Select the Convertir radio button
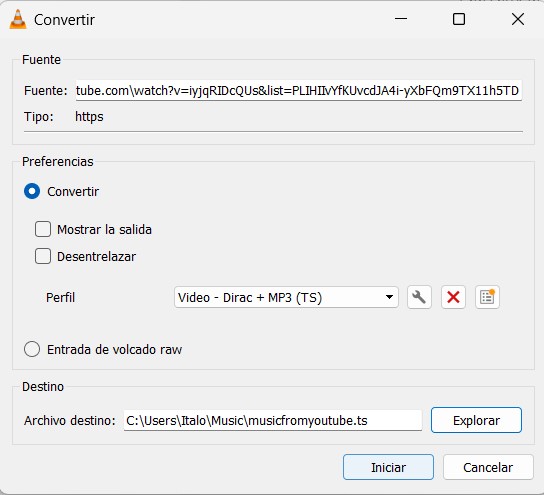The width and height of the screenshot is (544, 495). point(32,191)
